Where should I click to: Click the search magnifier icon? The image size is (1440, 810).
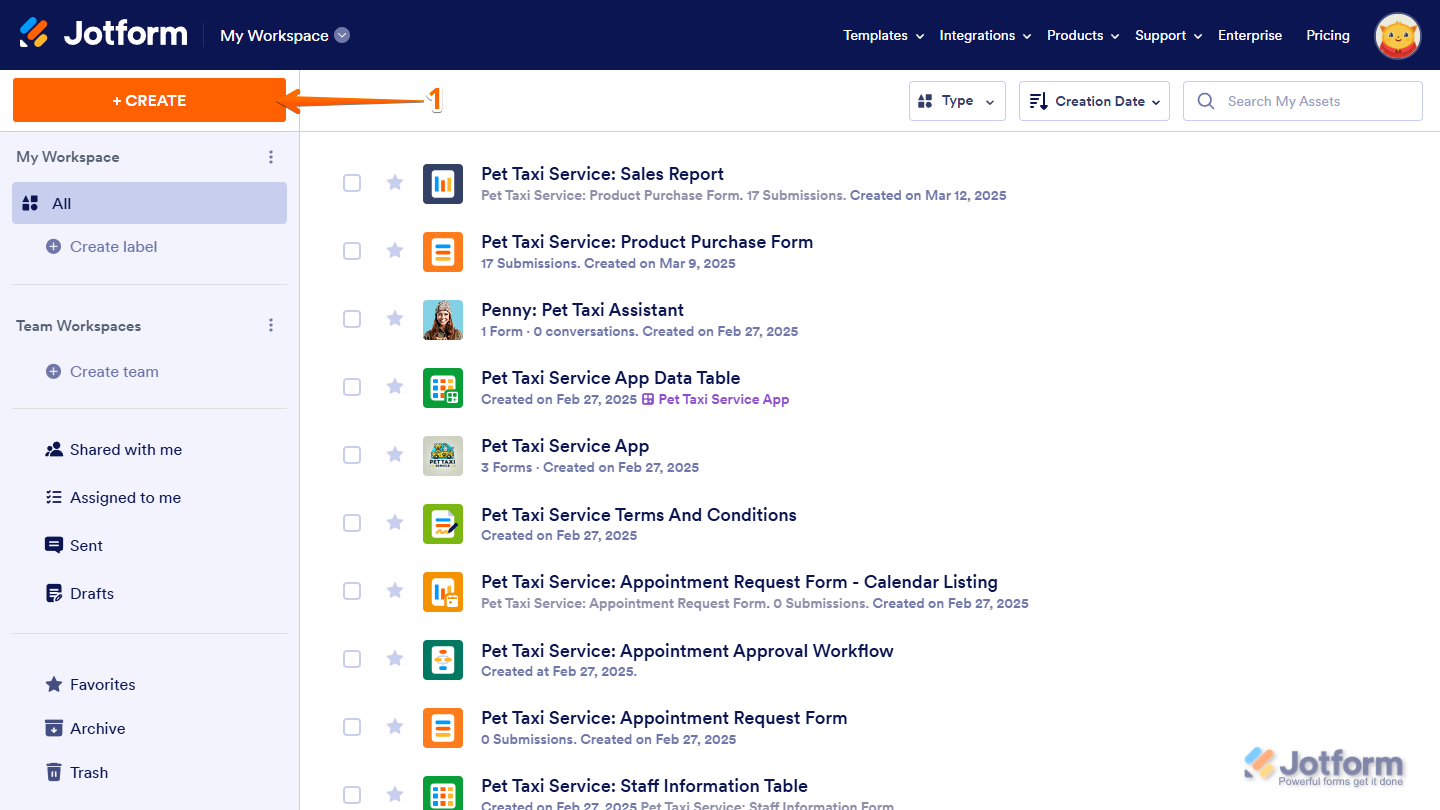[x=1206, y=101]
